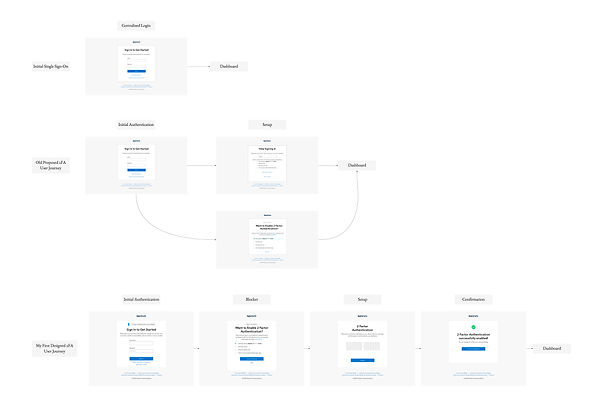The height and width of the screenshot is (416, 600).
Task: Click the green checkmark on Confirmation screen
Action: pos(473,327)
